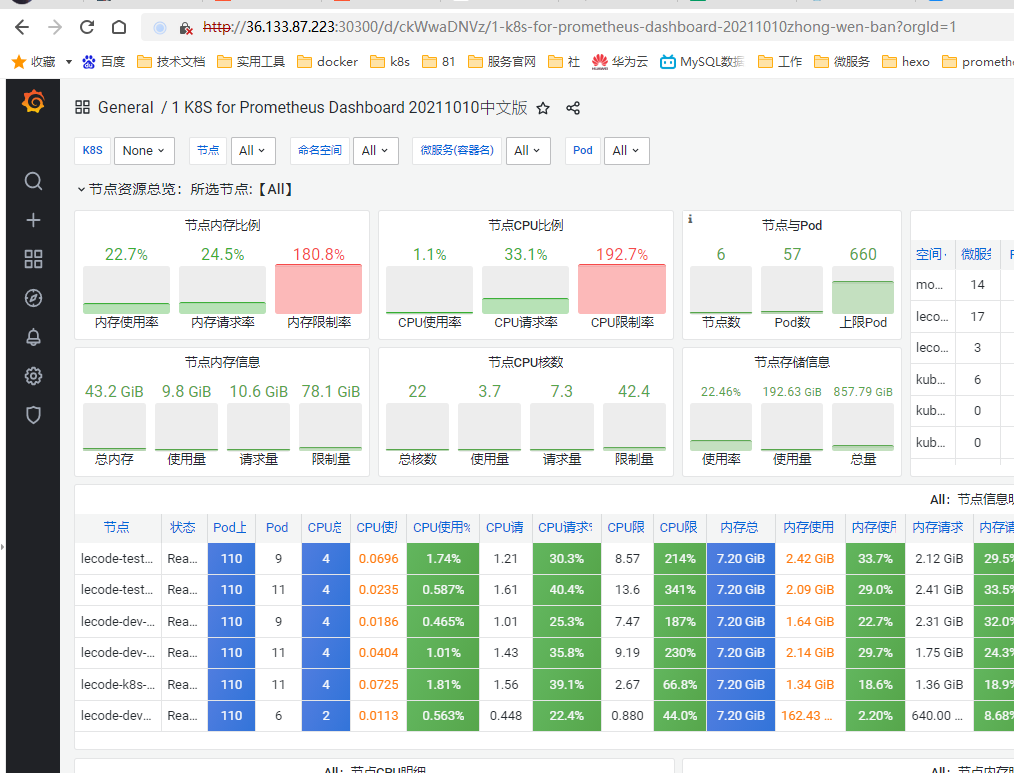Click the lecode-k8s node name cell
Viewport: 1014px width, 773px height.
click(118, 684)
